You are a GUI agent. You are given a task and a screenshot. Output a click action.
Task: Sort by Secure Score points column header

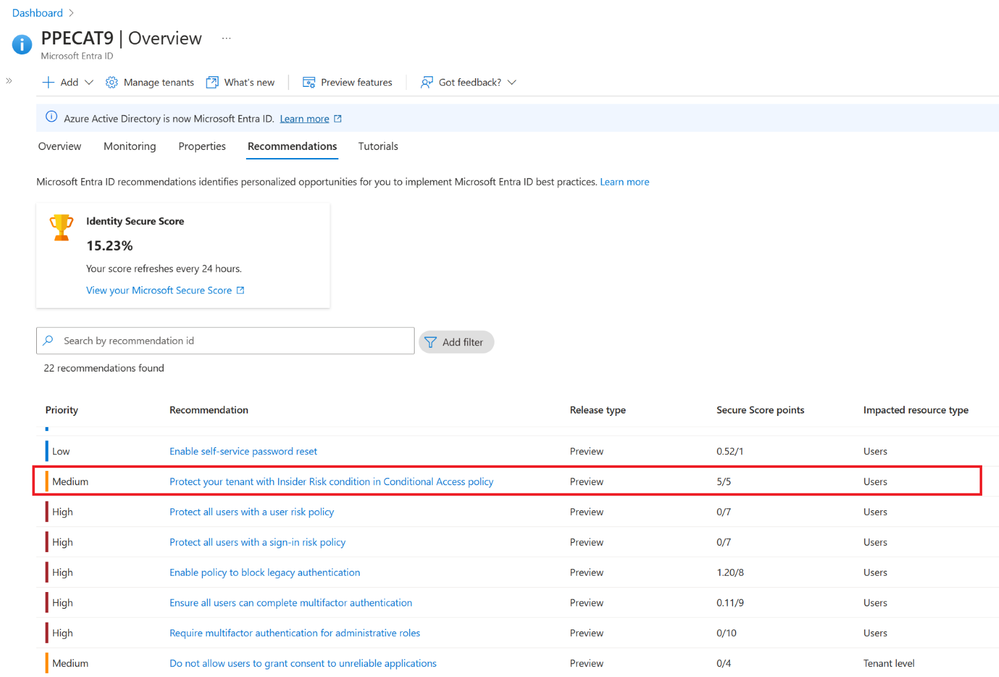click(x=760, y=410)
